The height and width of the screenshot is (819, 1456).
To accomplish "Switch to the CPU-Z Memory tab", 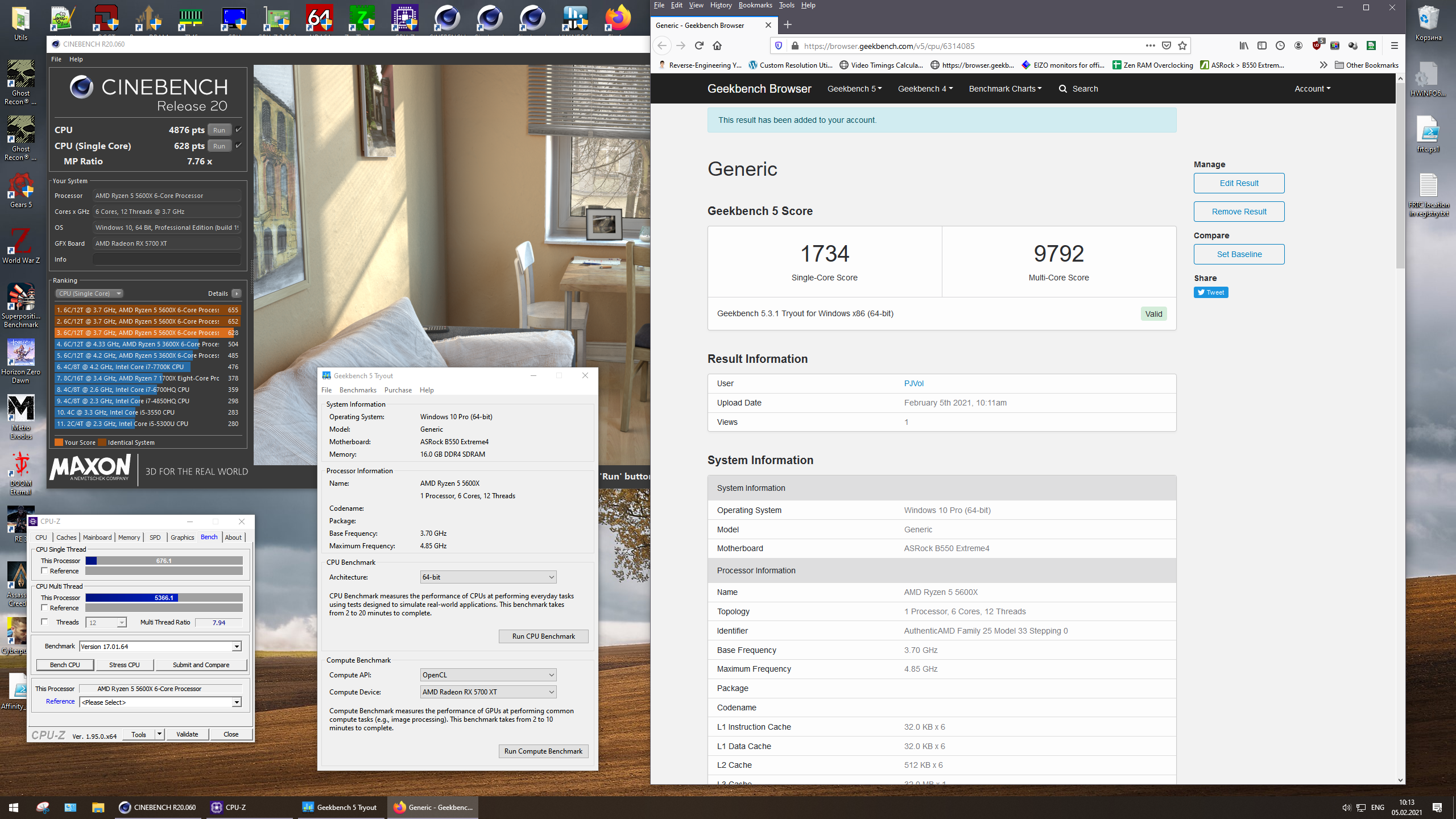I will (129, 537).
